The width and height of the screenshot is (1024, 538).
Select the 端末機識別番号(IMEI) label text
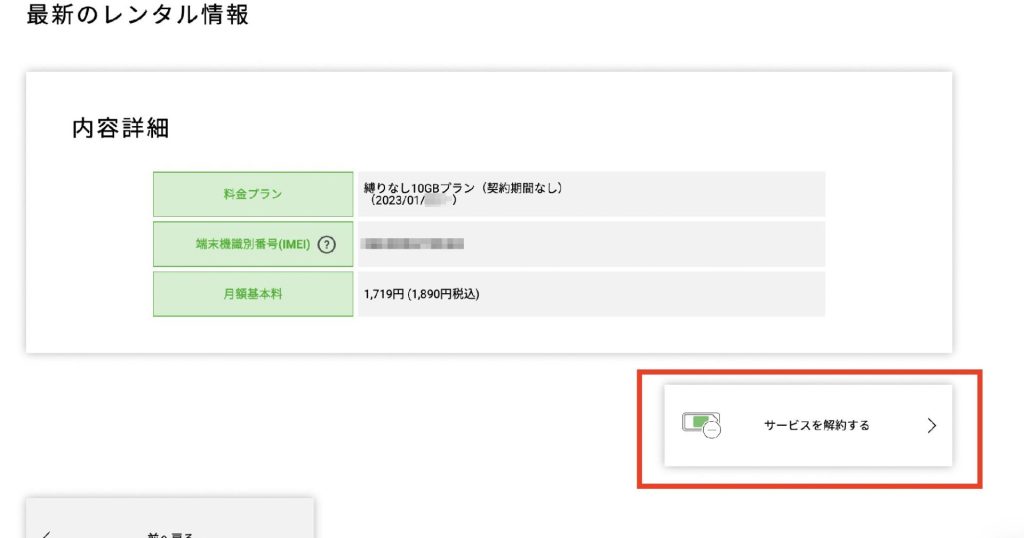[x=253, y=244]
